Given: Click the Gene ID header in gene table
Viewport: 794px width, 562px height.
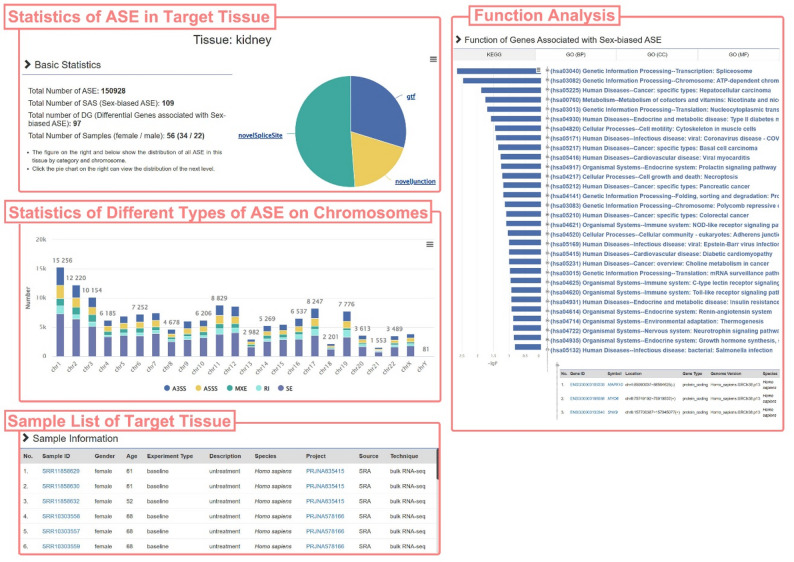Looking at the screenshot, I should click(x=577, y=374).
